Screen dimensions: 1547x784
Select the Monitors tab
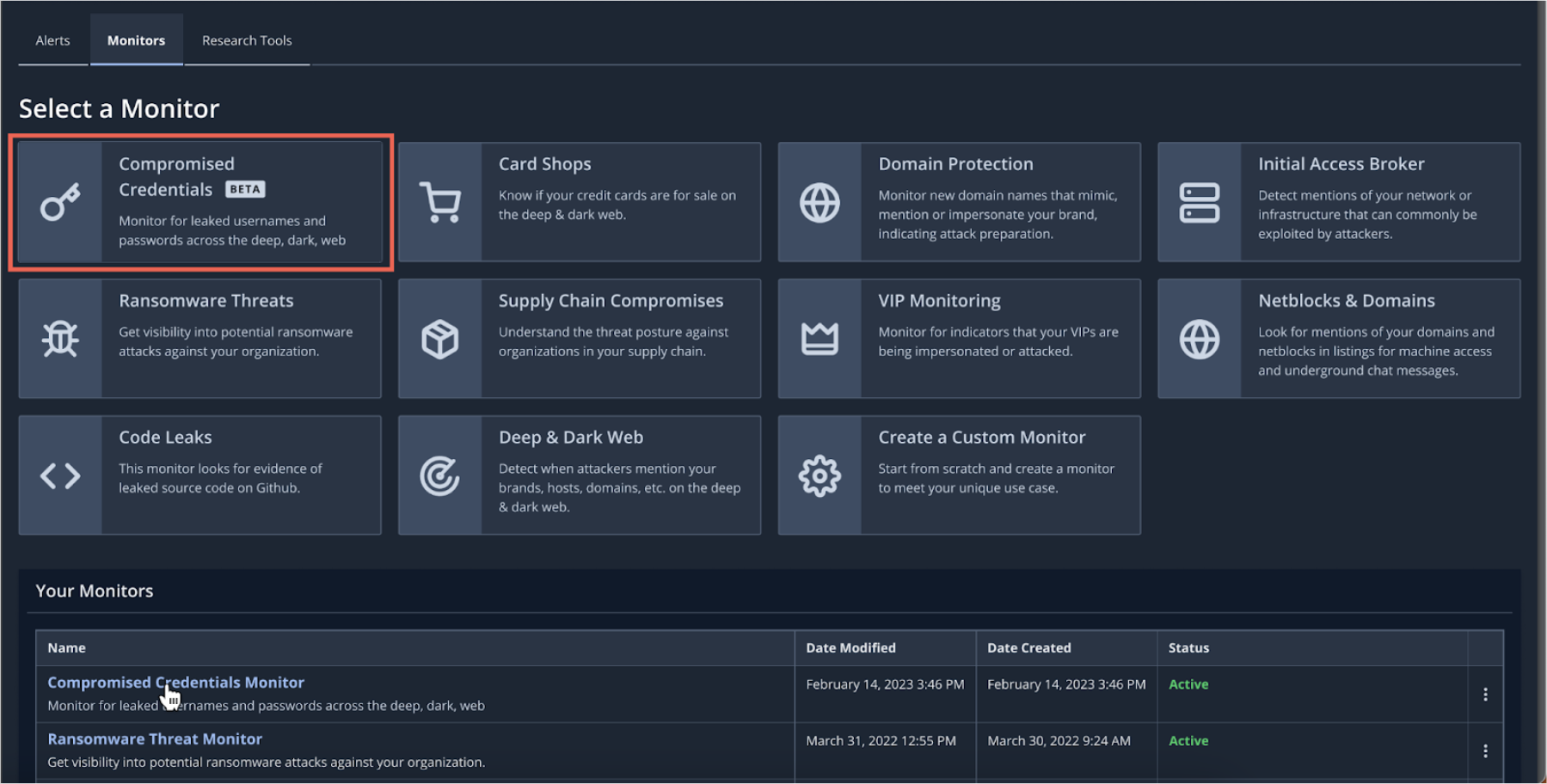136,40
